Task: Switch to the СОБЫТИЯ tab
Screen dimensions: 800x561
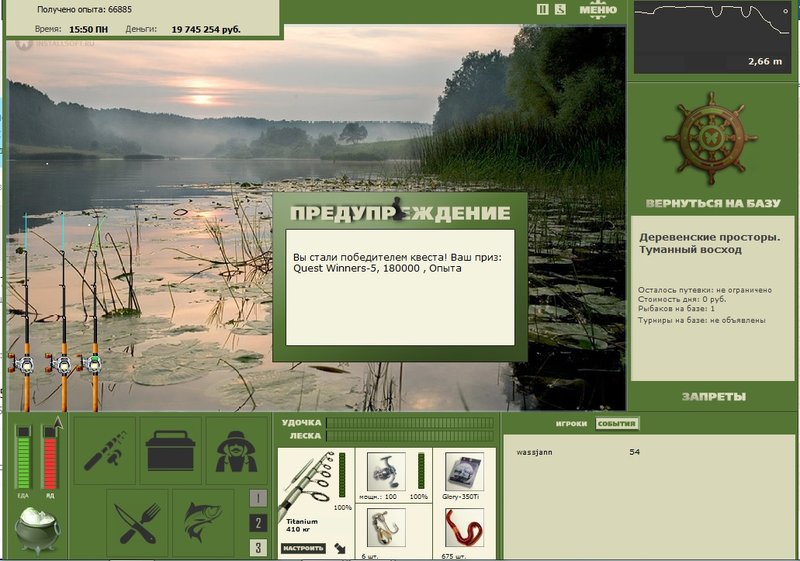Action: (x=616, y=424)
